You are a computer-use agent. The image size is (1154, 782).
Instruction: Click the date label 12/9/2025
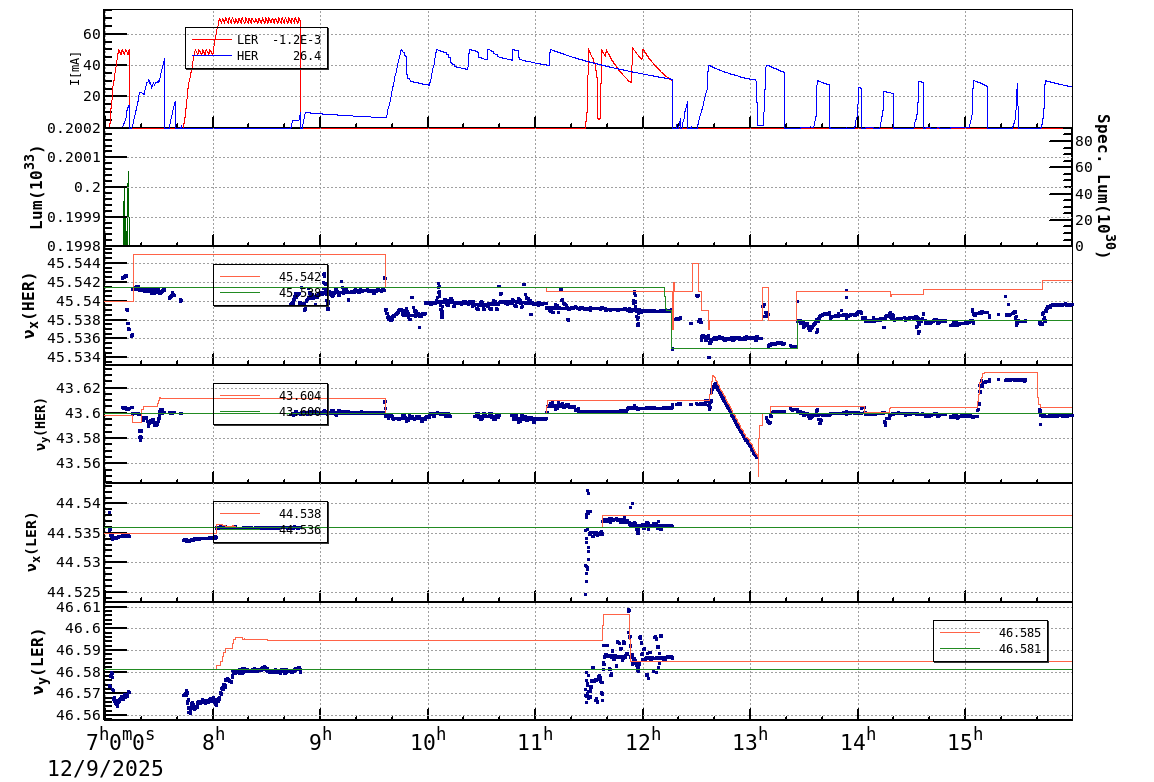point(105,768)
